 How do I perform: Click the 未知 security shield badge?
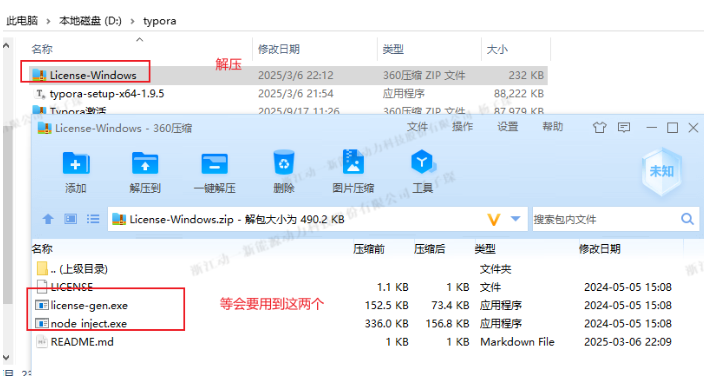point(661,171)
